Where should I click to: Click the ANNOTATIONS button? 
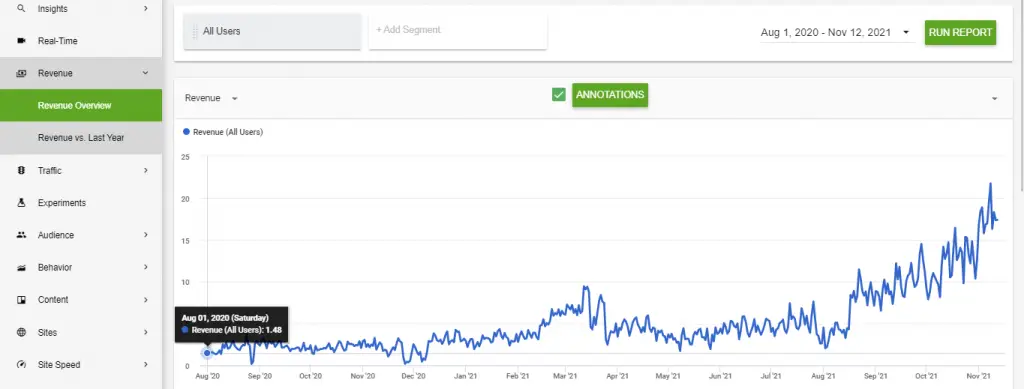click(x=610, y=95)
